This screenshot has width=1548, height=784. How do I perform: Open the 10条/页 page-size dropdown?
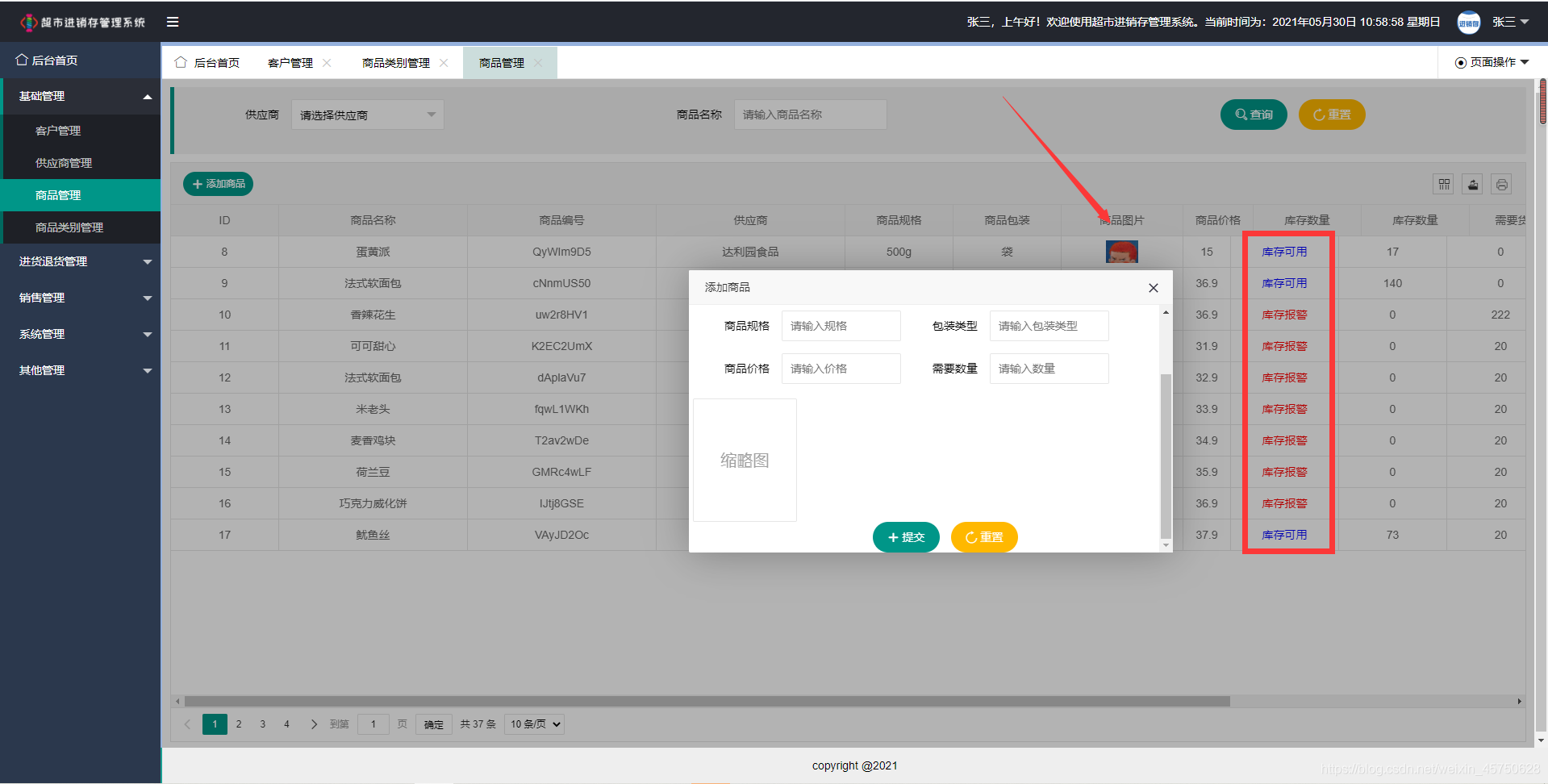533,724
